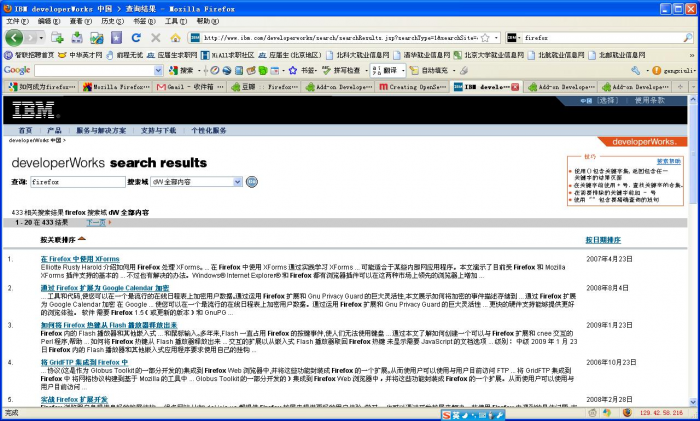Click the red S input method icon

[446, 415]
